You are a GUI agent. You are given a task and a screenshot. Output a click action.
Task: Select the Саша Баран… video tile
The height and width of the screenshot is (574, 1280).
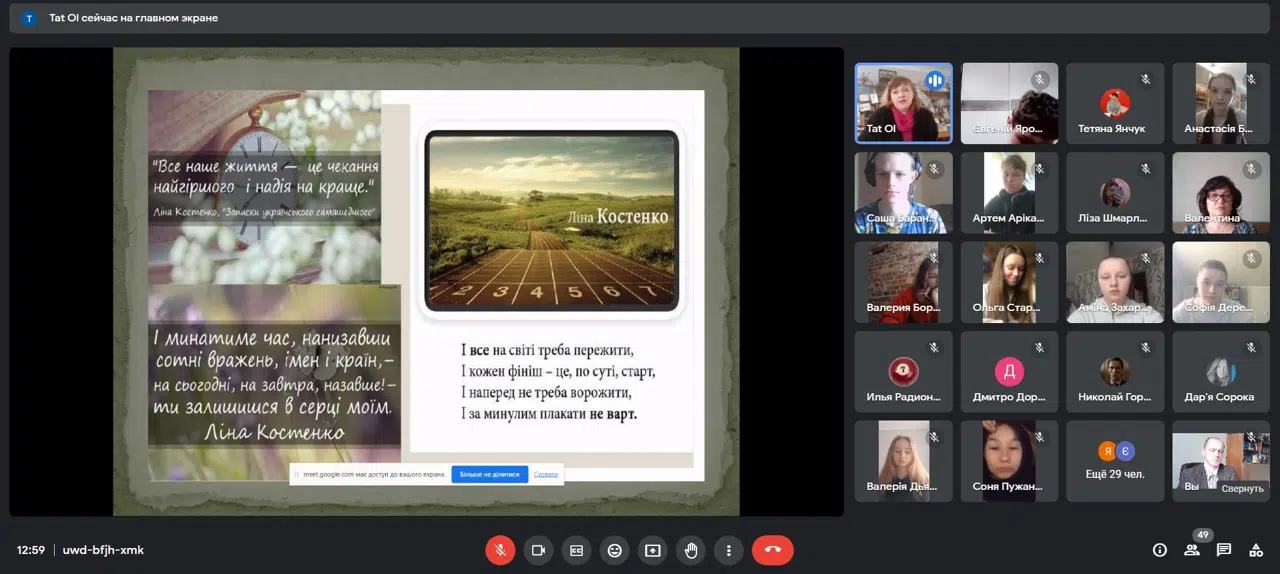pyautogui.click(x=903, y=193)
